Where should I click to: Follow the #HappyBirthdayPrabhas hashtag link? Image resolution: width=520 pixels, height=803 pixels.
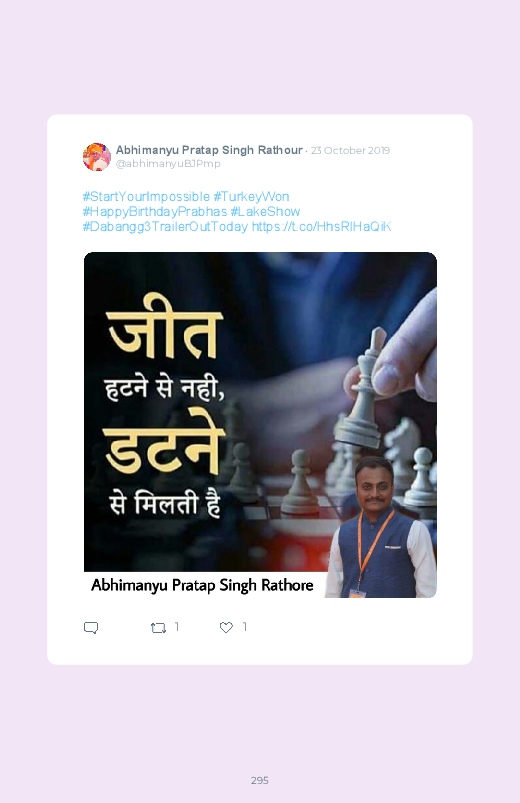point(155,212)
